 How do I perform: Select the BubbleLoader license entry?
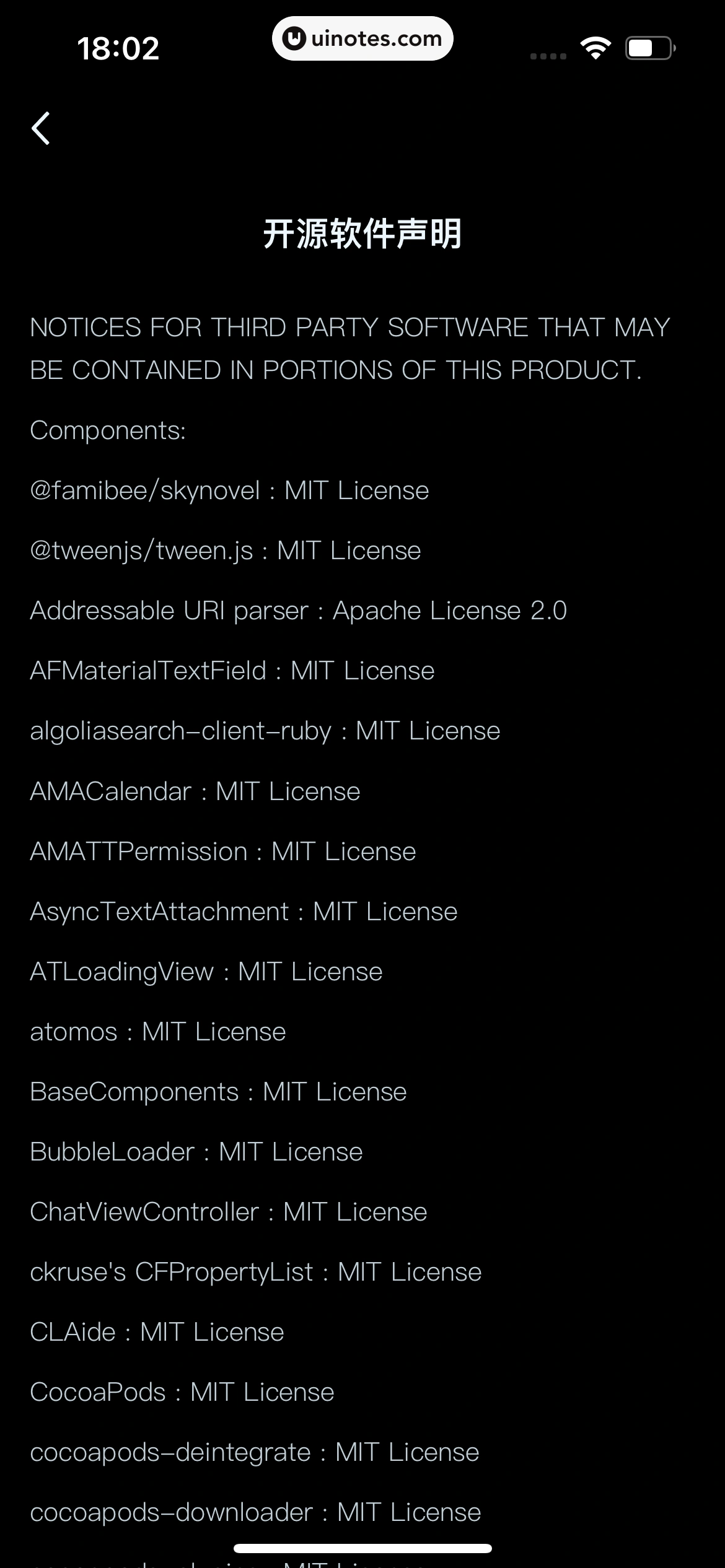[x=196, y=1152]
